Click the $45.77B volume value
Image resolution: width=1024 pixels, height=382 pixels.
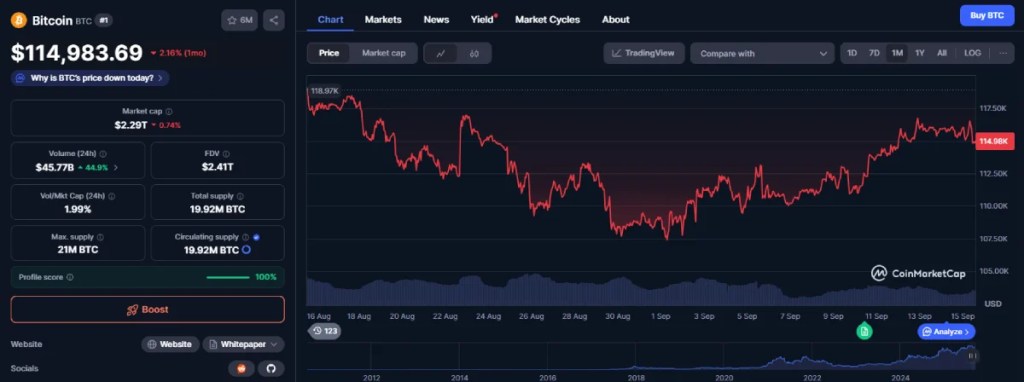tap(54, 167)
